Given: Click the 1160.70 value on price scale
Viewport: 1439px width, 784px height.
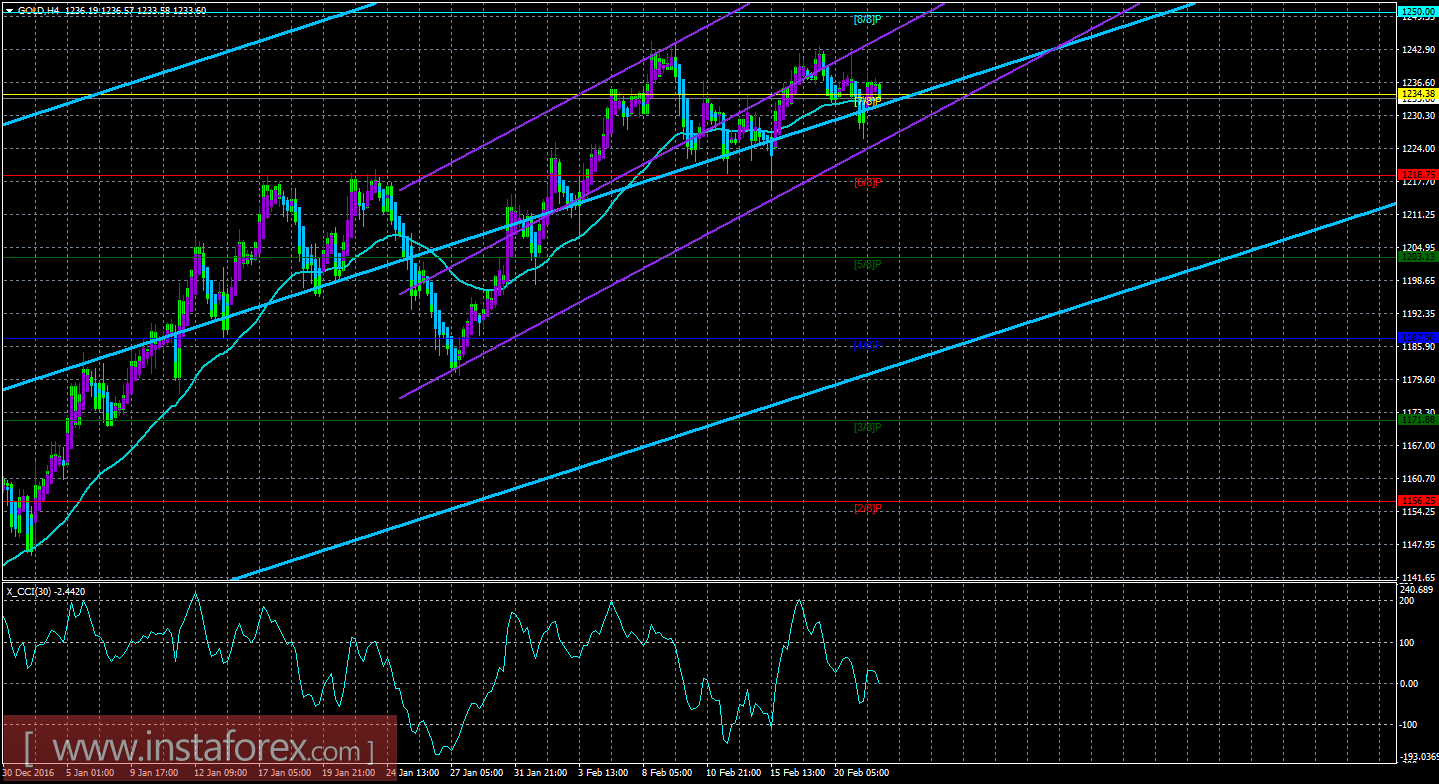Looking at the screenshot, I should (1417, 479).
